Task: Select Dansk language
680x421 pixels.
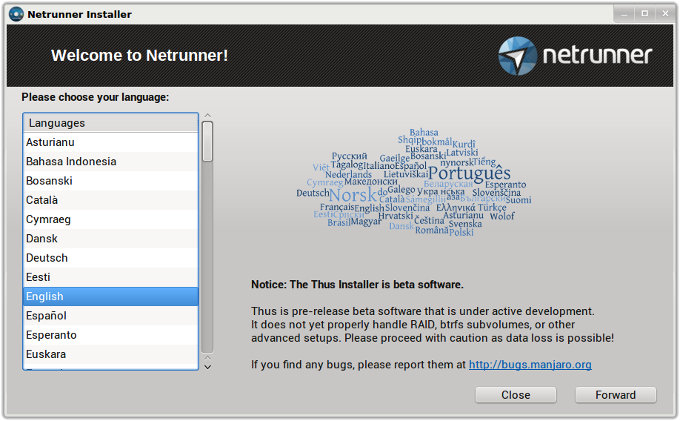Action: coord(111,238)
